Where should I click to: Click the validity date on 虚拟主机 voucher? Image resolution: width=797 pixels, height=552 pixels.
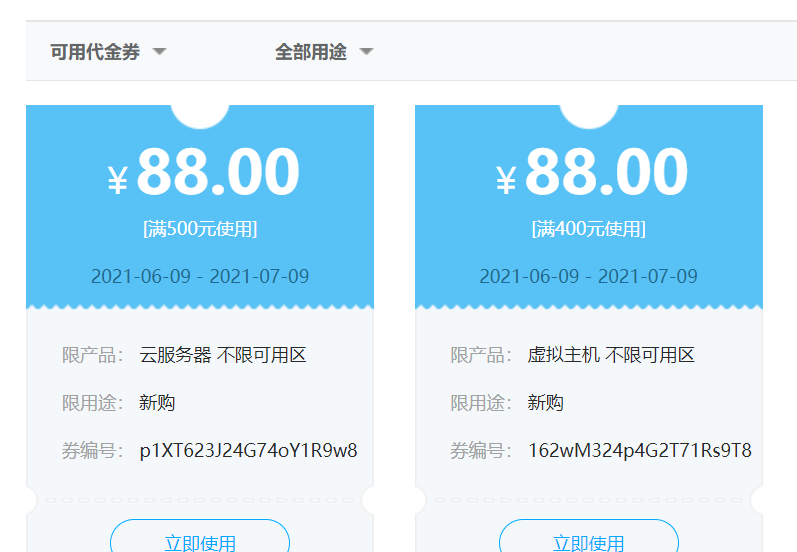(x=589, y=277)
